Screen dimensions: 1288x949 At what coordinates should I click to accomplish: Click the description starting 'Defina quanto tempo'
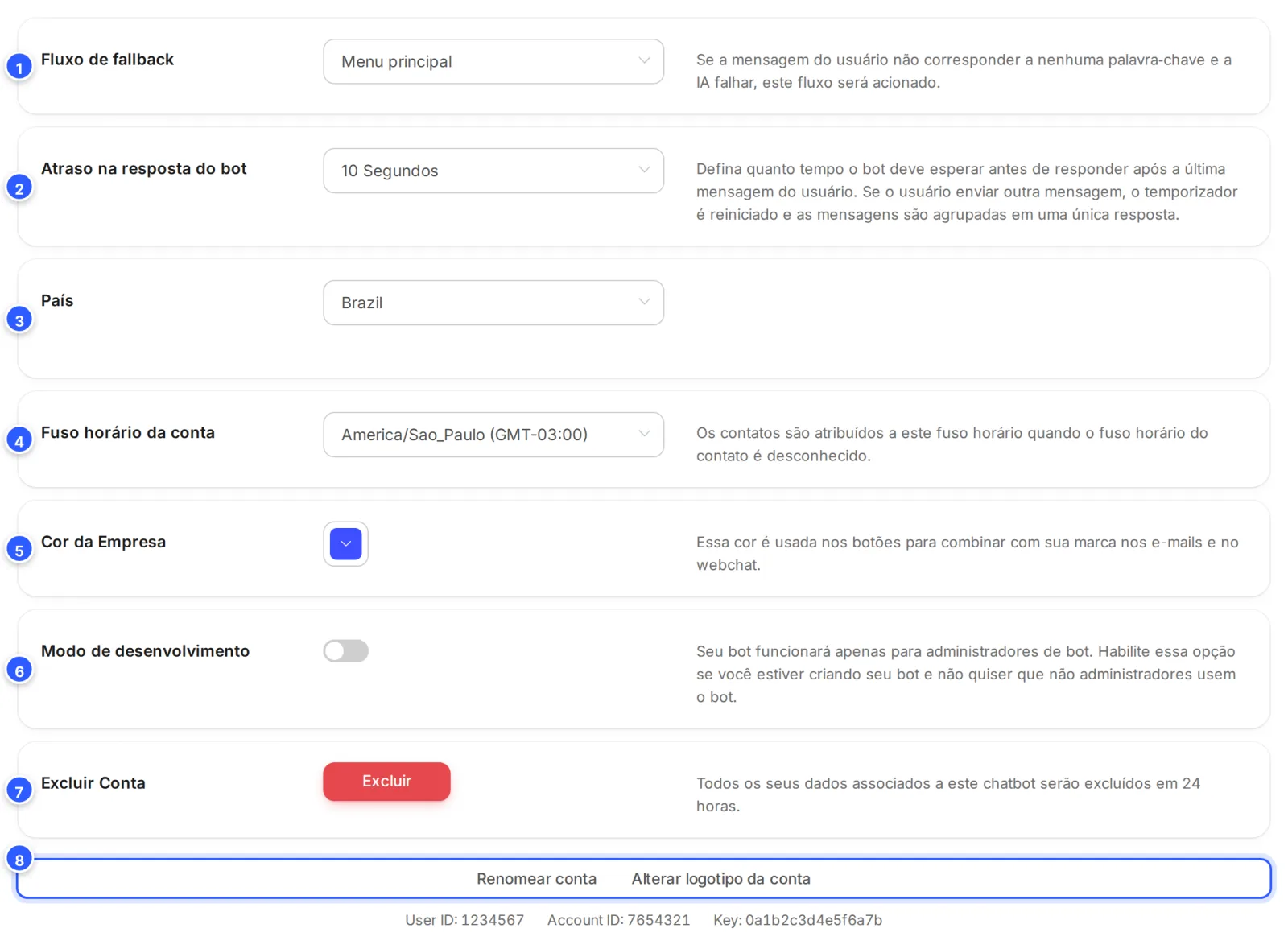[x=967, y=192]
